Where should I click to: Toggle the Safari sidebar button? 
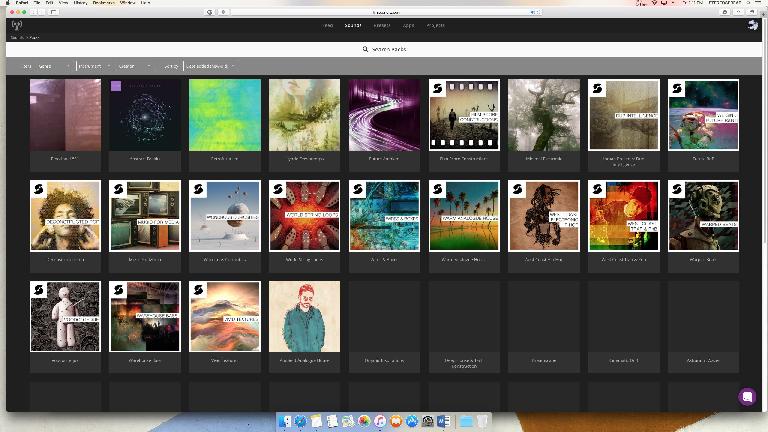click(53, 12)
